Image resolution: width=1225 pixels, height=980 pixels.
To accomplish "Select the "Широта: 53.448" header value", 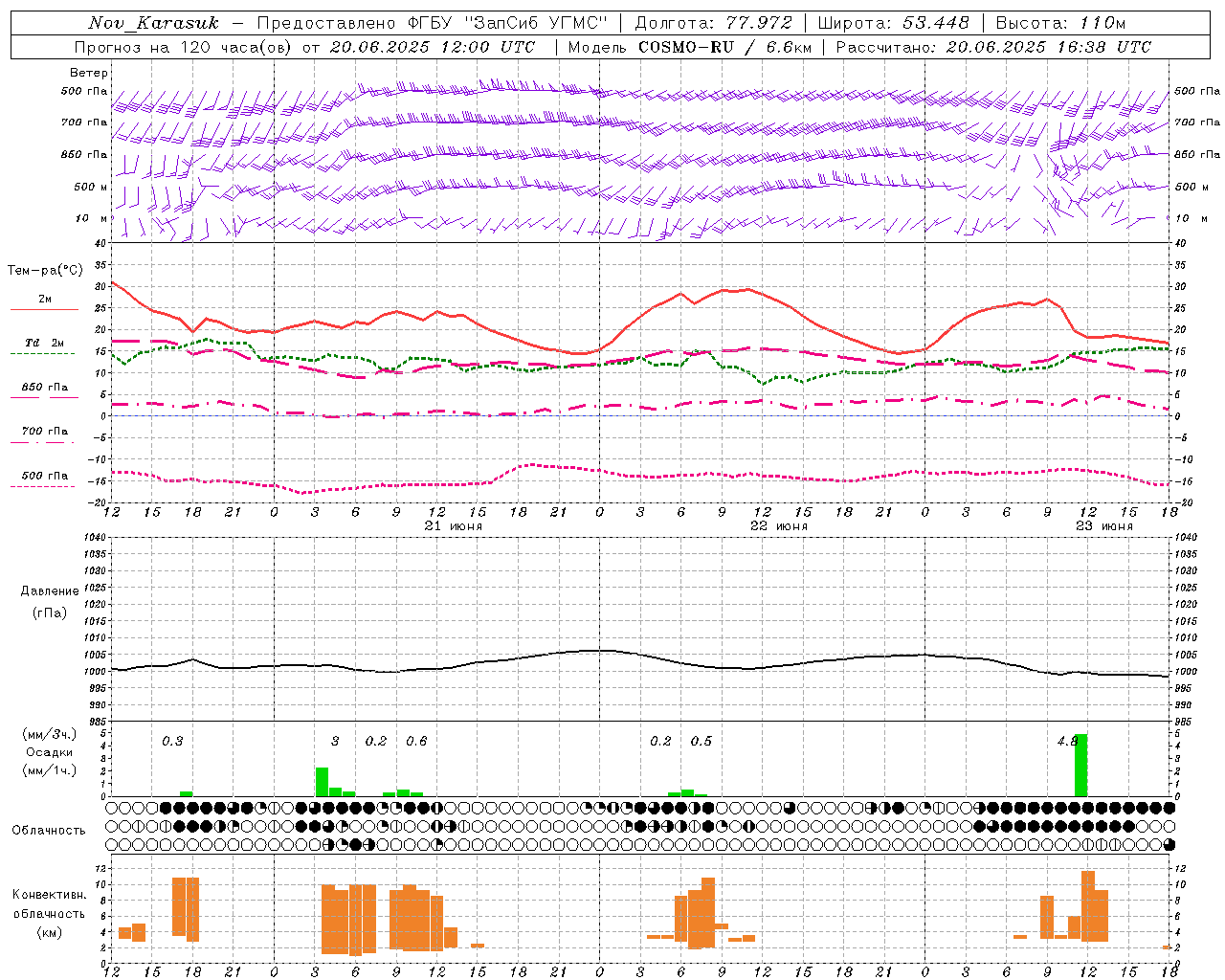I will click(x=893, y=23).
